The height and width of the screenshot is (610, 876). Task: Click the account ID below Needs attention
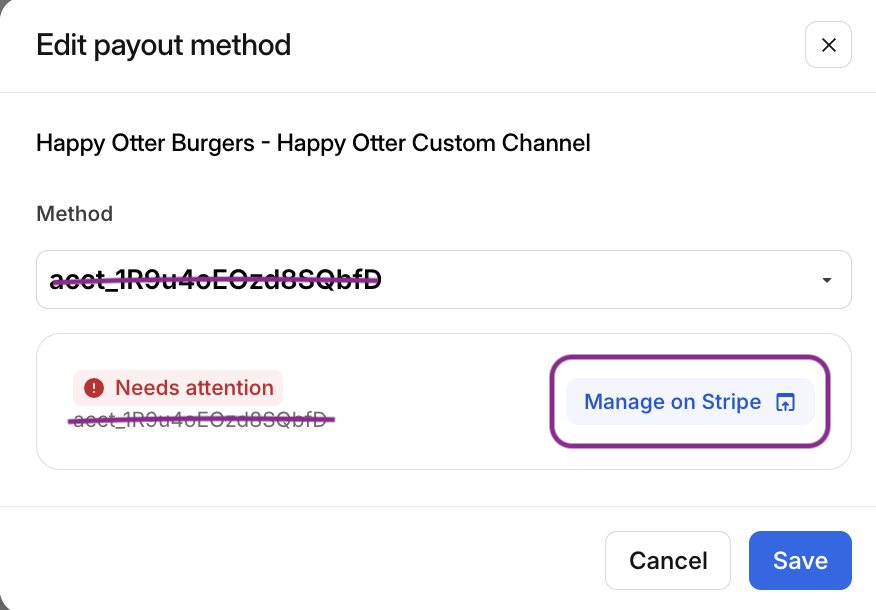coord(201,419)
